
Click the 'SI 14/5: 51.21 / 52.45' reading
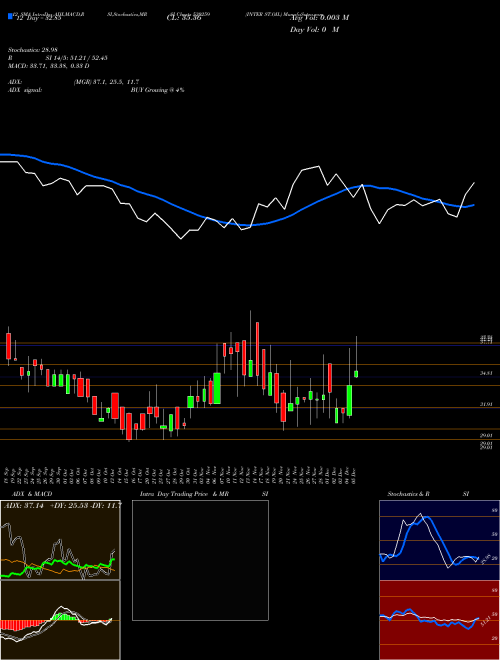click(77, 58)
